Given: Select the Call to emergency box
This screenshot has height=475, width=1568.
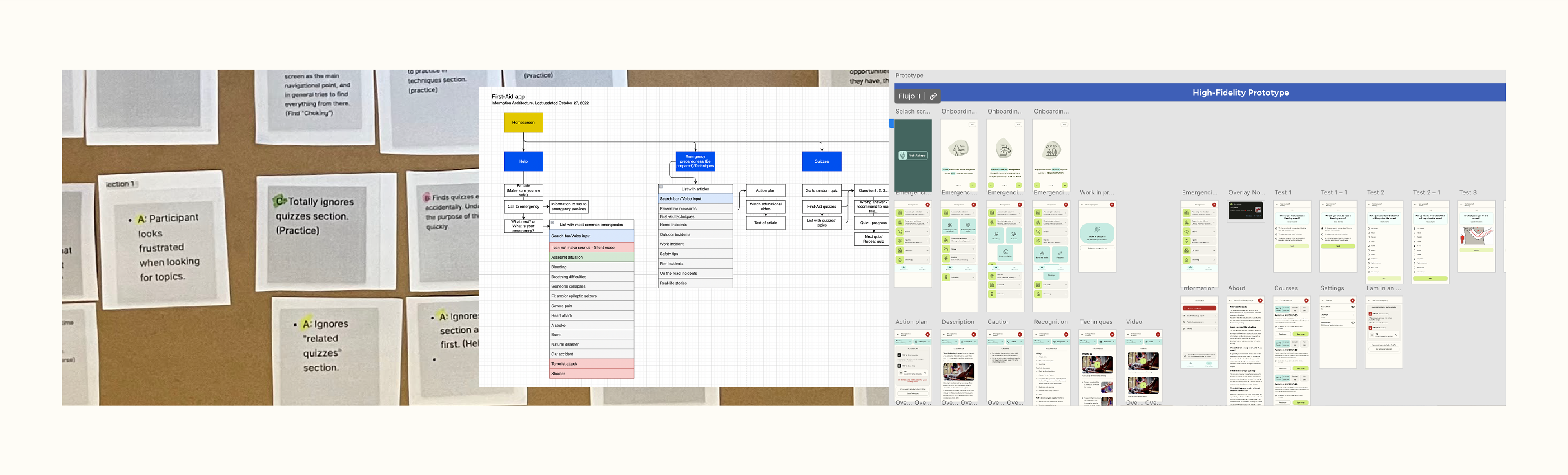Looking at the screenshot, I should tap(523, 206).
